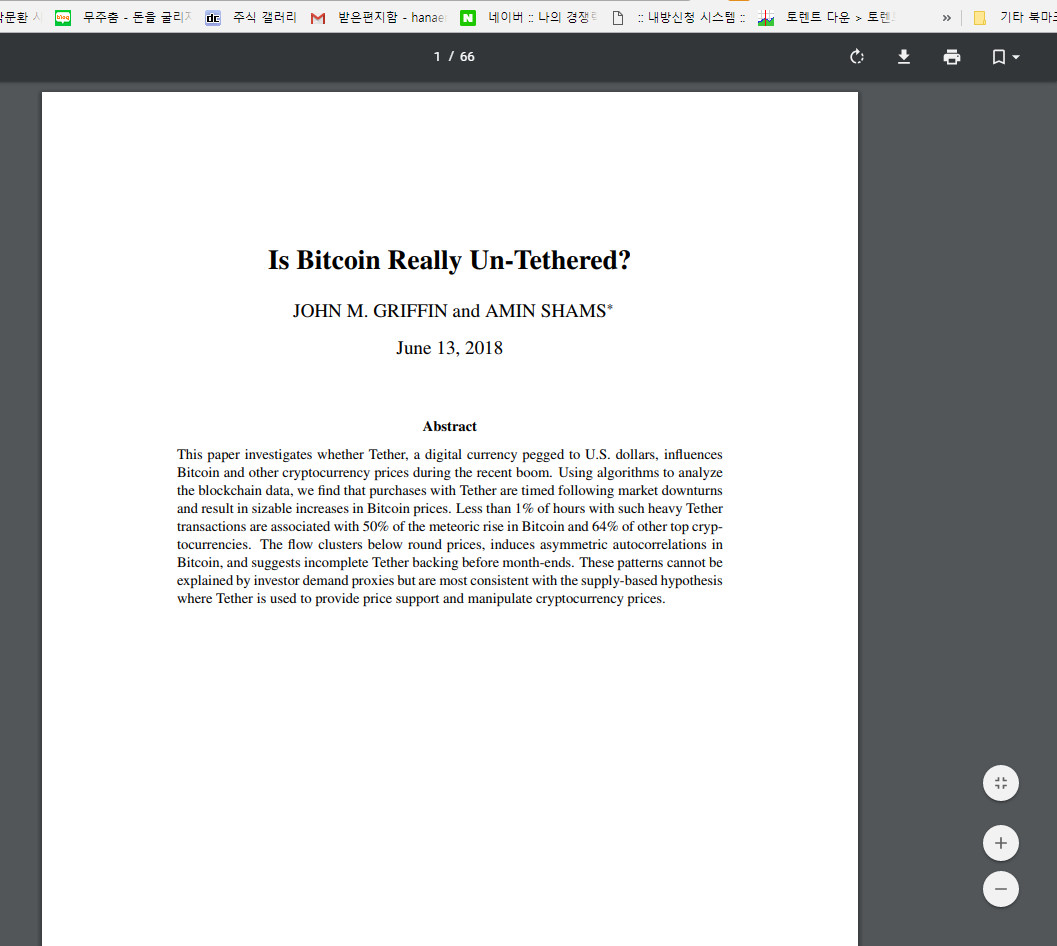Zoom in with the plus button
Viewport: 1057px width, 946px height.
coord(1000,843)
